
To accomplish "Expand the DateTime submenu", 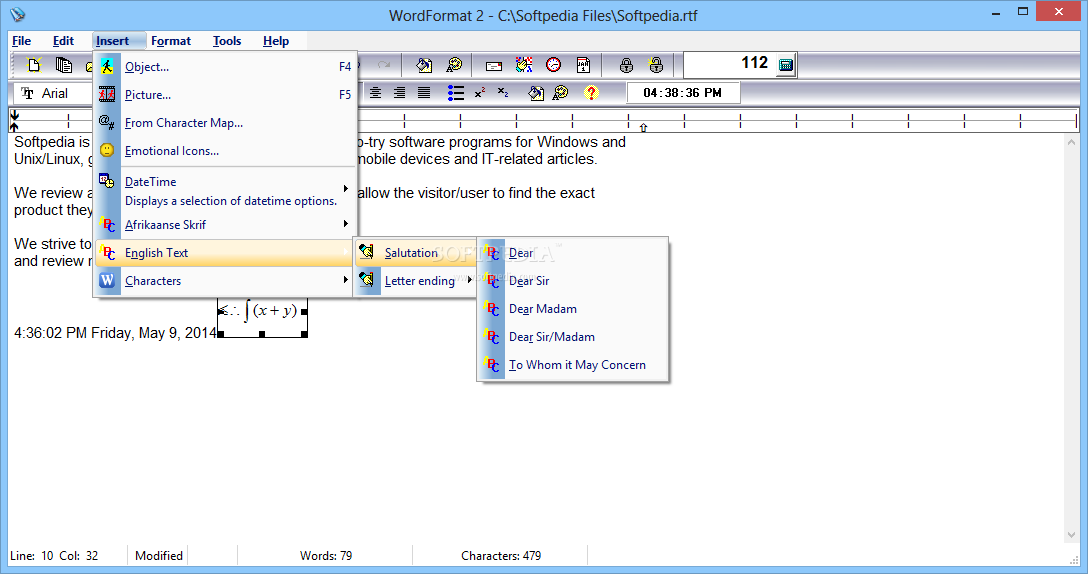I will 225,190.
